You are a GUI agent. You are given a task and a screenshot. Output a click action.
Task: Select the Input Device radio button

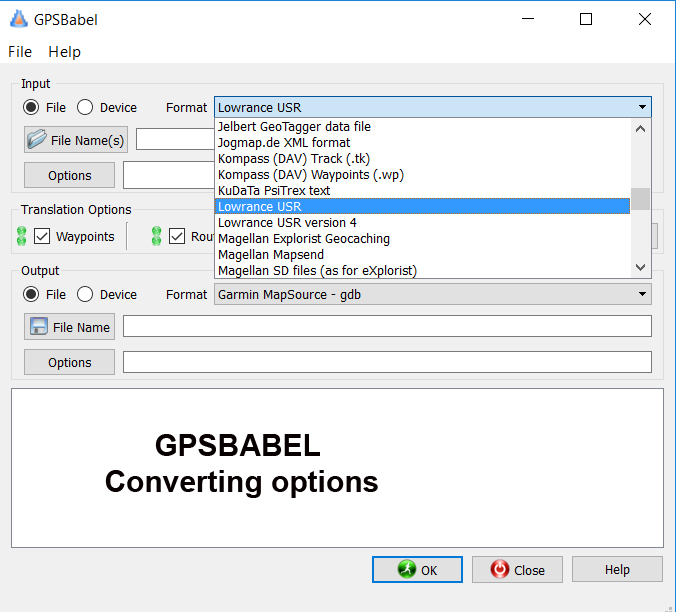coord(85,107)
